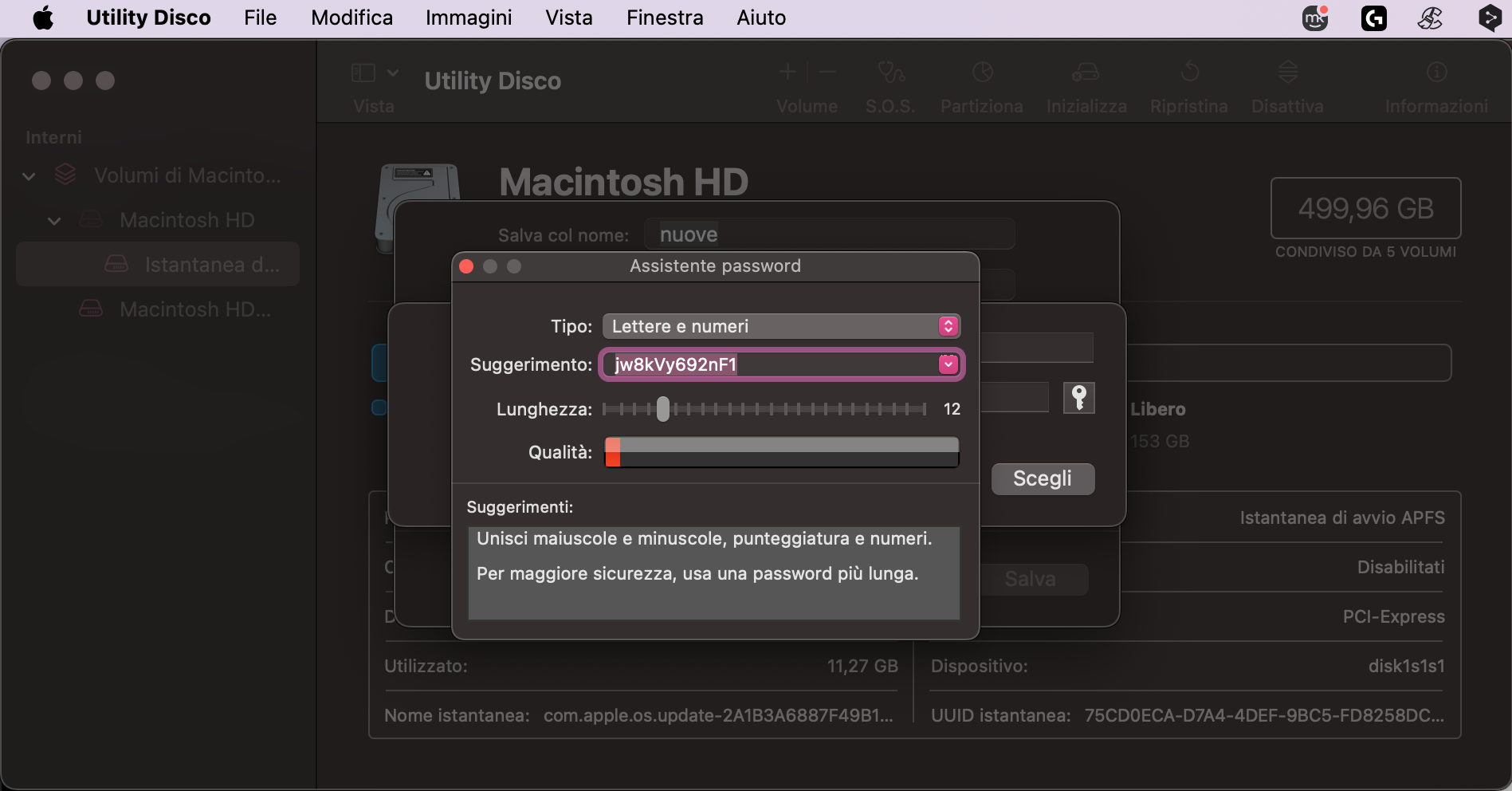
Task: Click the Istantanea di avvio APFS text
Action: (1342, 517)
